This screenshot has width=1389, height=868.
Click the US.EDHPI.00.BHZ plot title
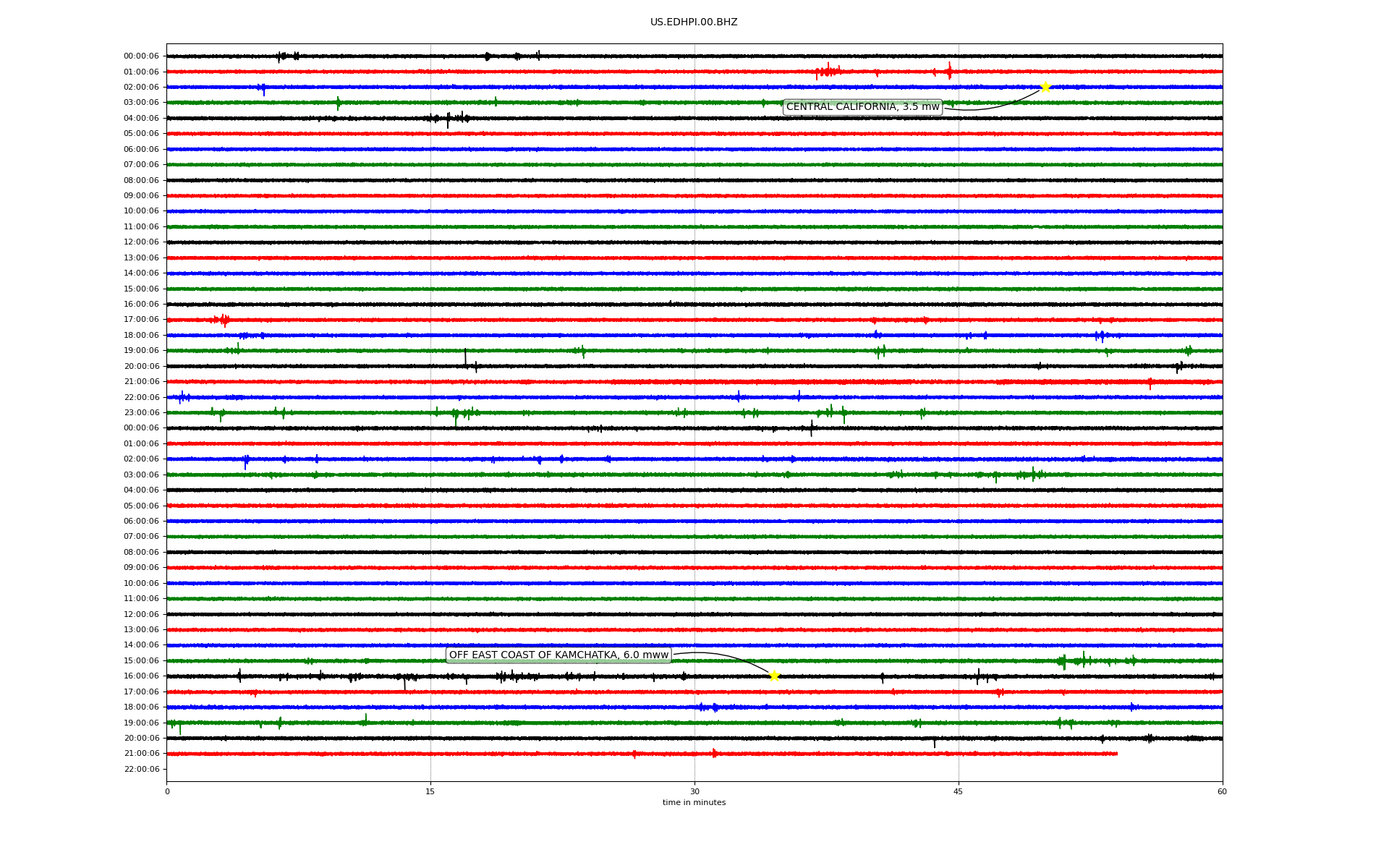pos(694,22)
